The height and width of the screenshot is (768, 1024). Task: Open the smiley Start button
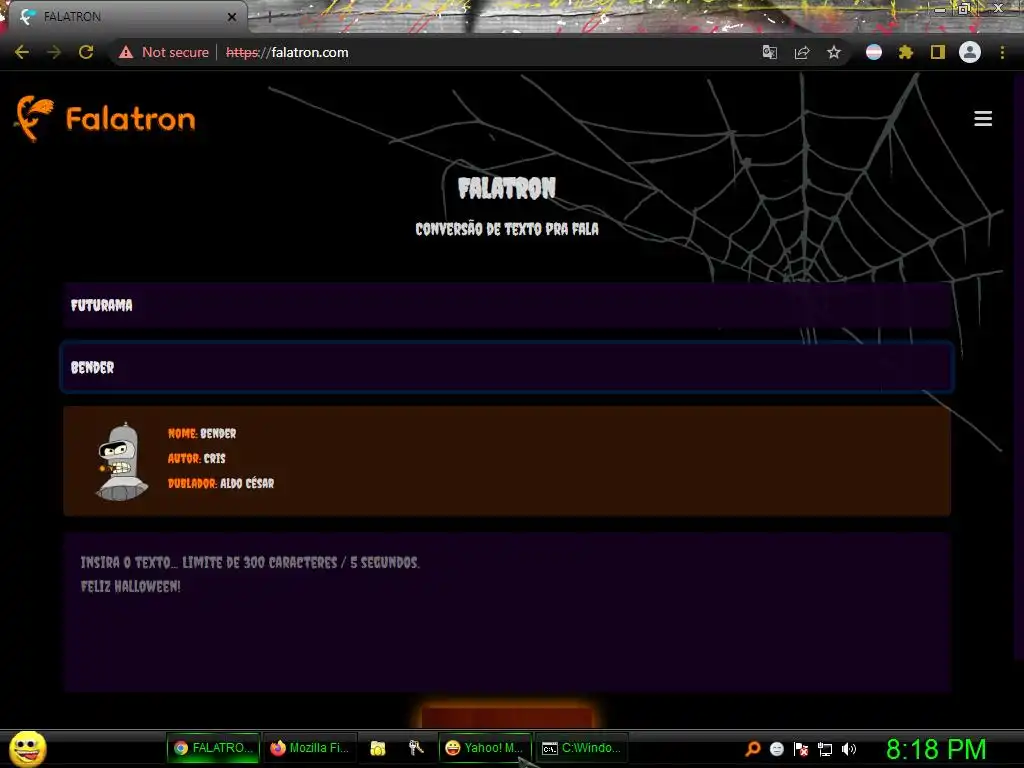click(x=28, y=748)
